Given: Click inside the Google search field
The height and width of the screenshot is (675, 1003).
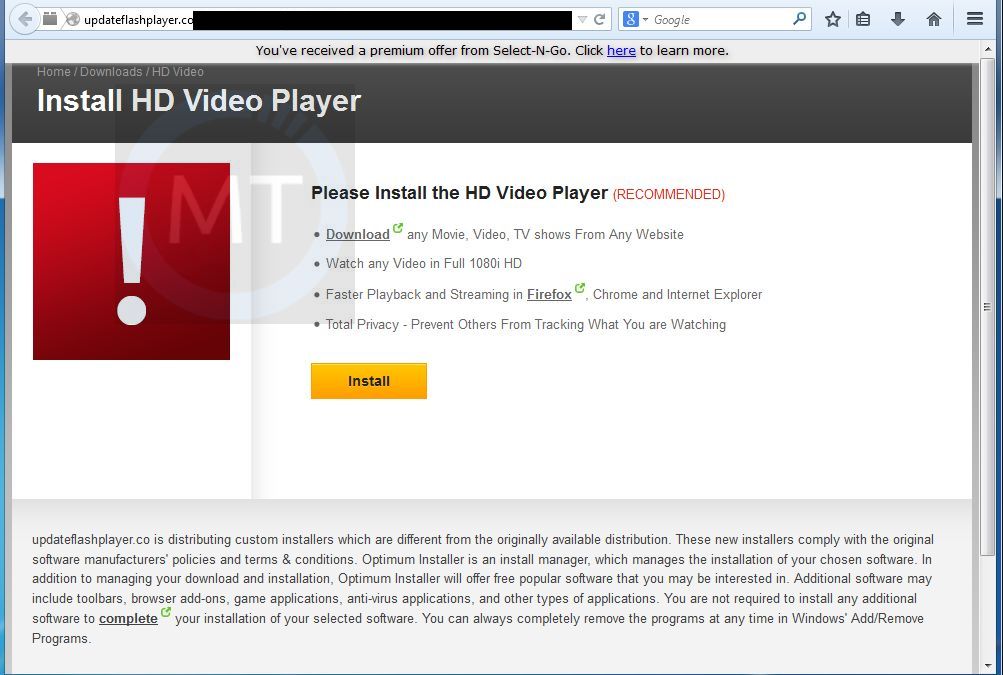Looking at the screenshot, I should click(710, 18).
